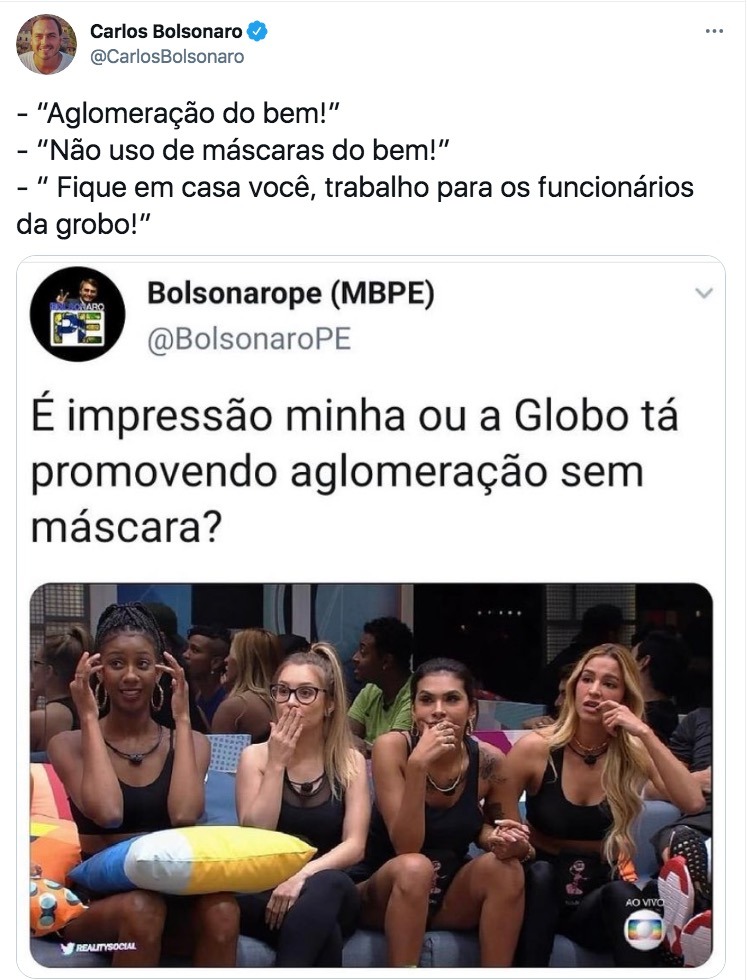The height and width of the screenshot is (980, 747).
Task: Open the Bolsonarope (MBPE) account name
Action: 291,292
